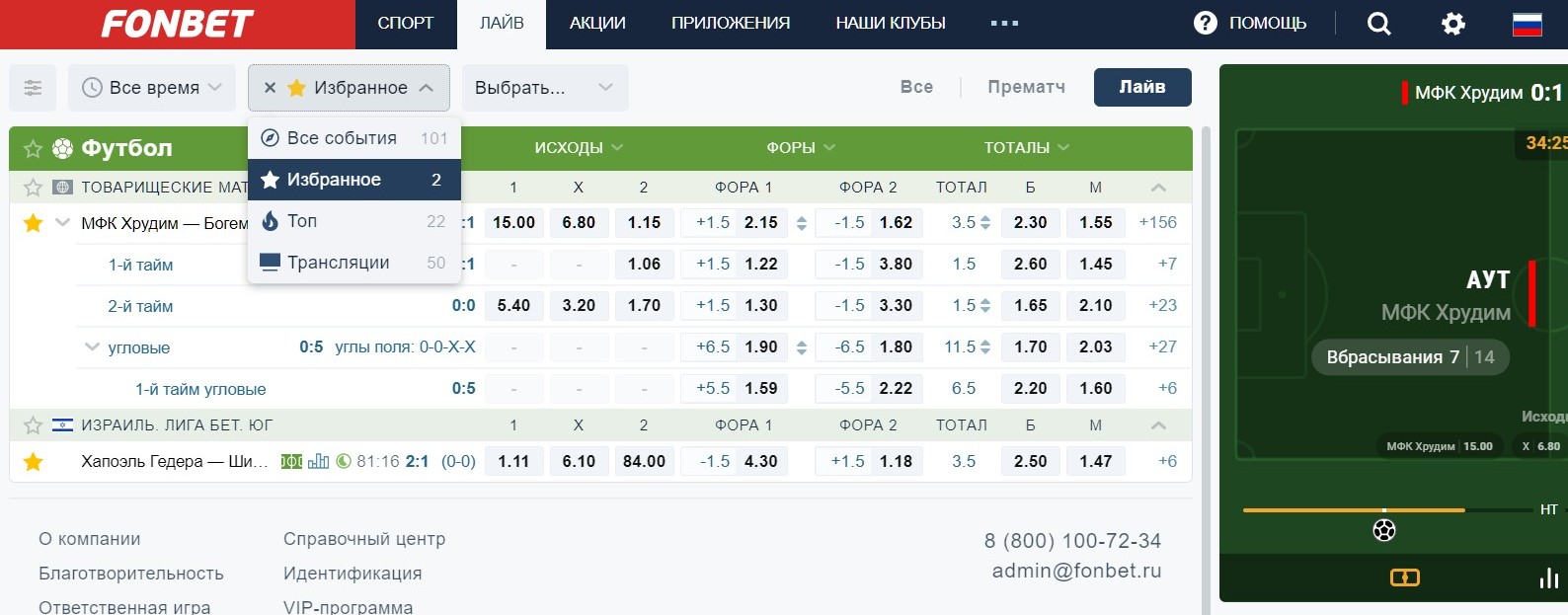Click the Israel flag icon
Image resolution: width=1568 pixels, height=615 pixels.
[x=62, y=425]
